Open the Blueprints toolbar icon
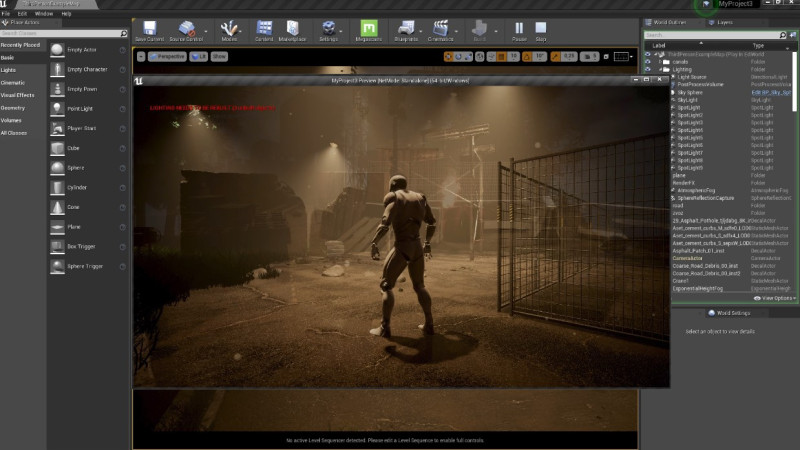 coord(406,28)
